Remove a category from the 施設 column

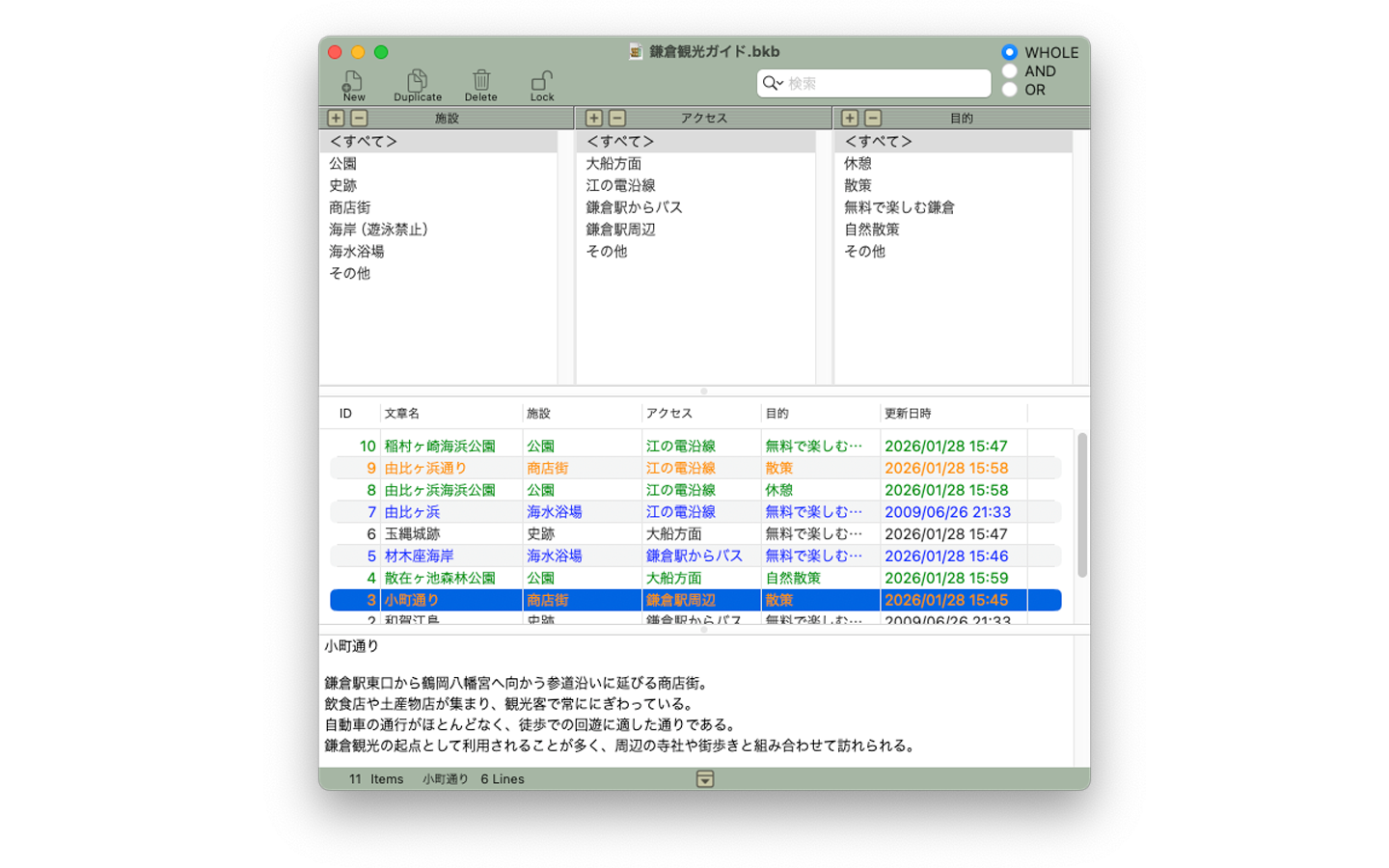coord(359,118)
